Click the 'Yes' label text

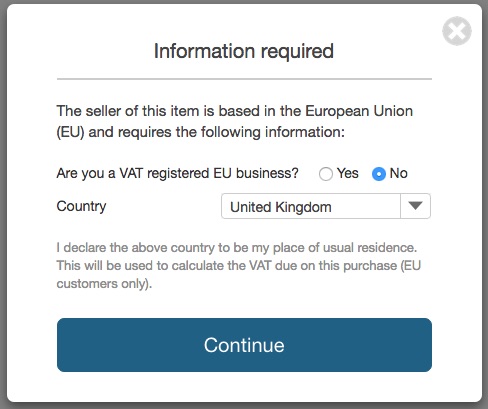point(348,173)
